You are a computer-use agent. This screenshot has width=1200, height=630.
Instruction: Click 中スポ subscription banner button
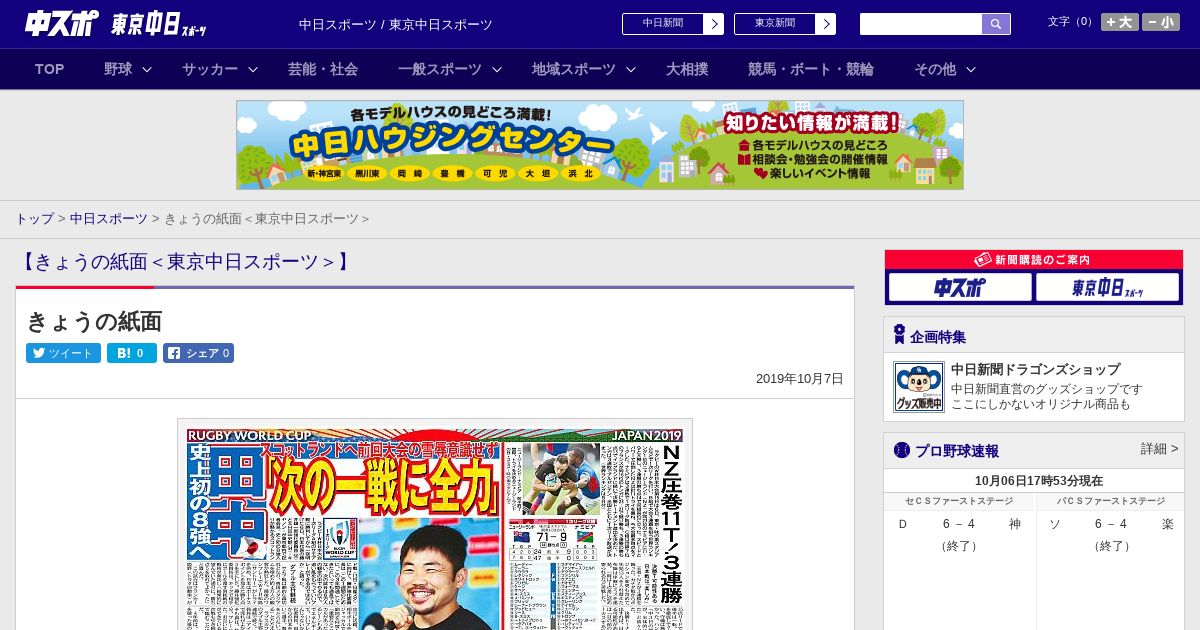pos(960,288)
